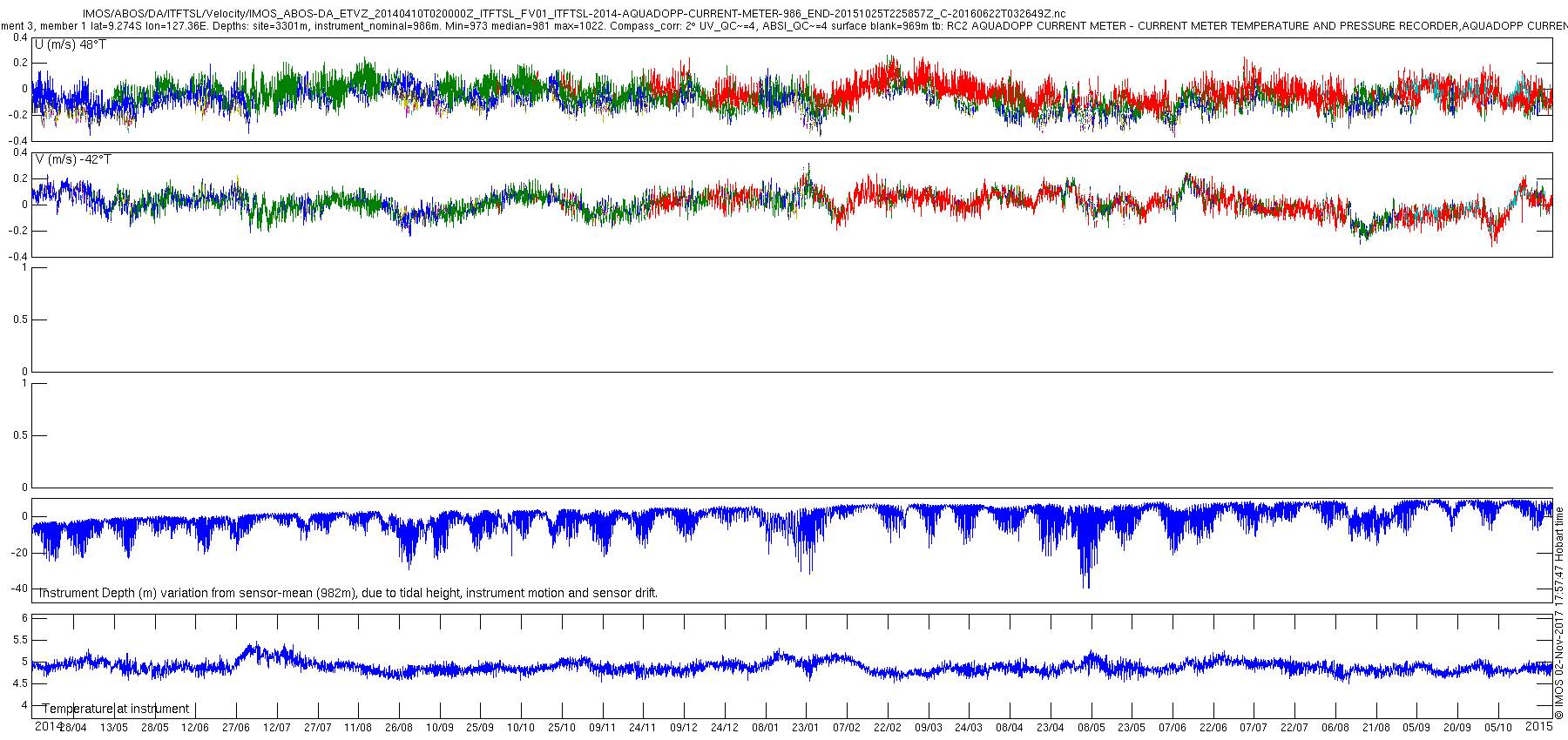This screenshot has width=1568, height=740.
Task: Click the 11/08 date tick label
Action: pyautogui.click(x=358, y=728)
